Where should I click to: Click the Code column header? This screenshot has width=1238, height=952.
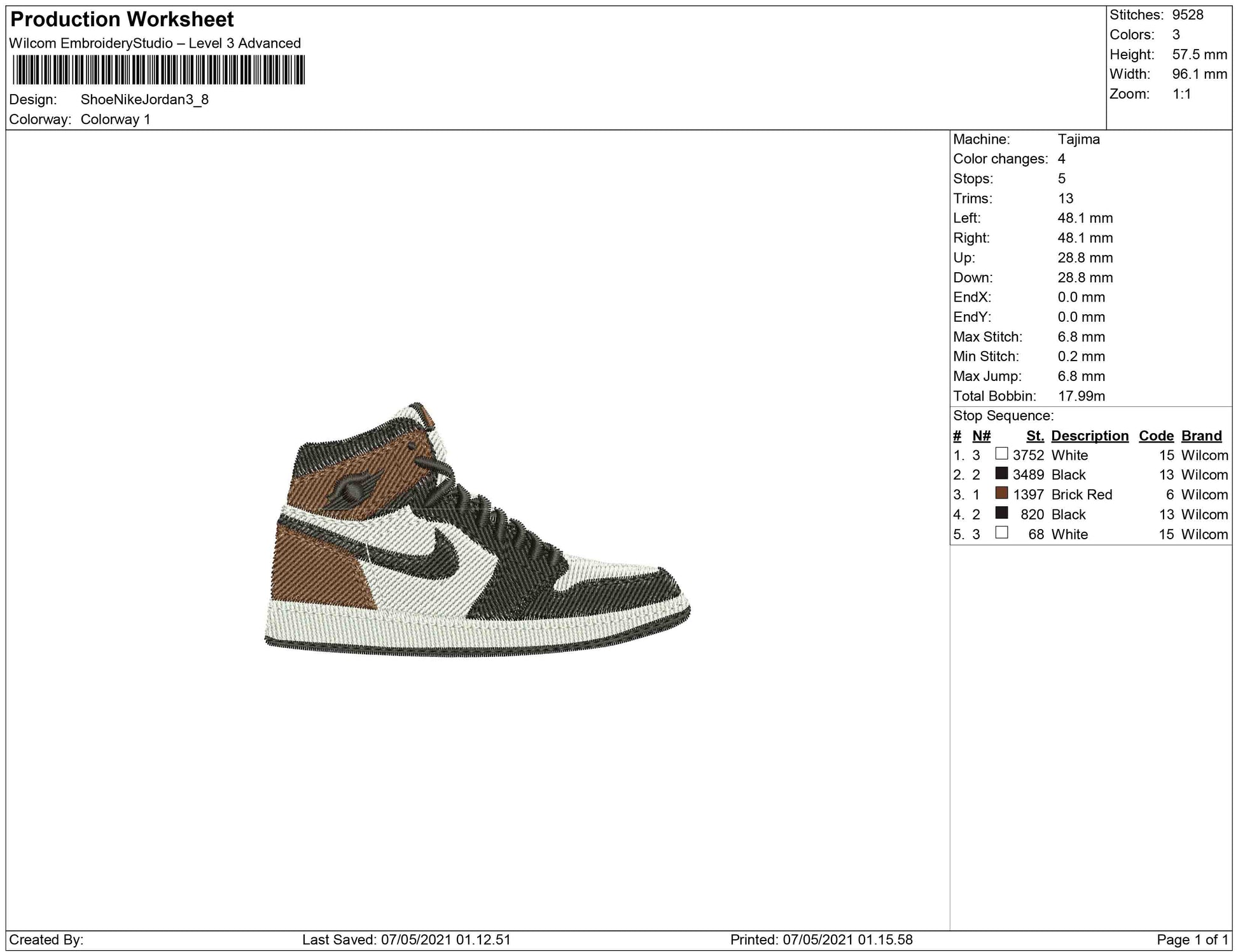pyautogui.click(x=1156, y=436)
